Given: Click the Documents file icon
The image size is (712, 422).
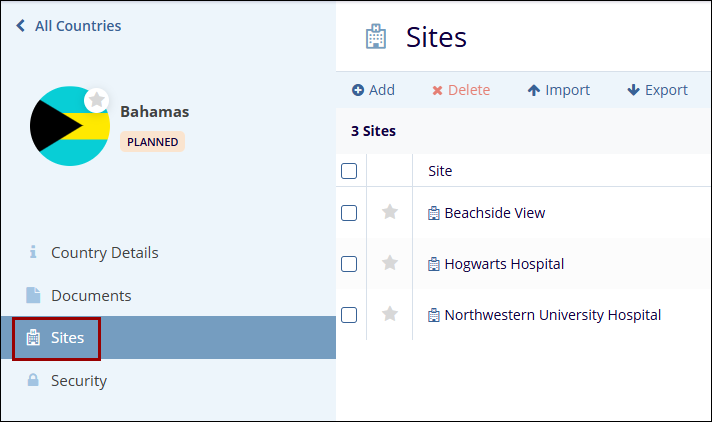Looking at the screenshot, I should point(33,295).
